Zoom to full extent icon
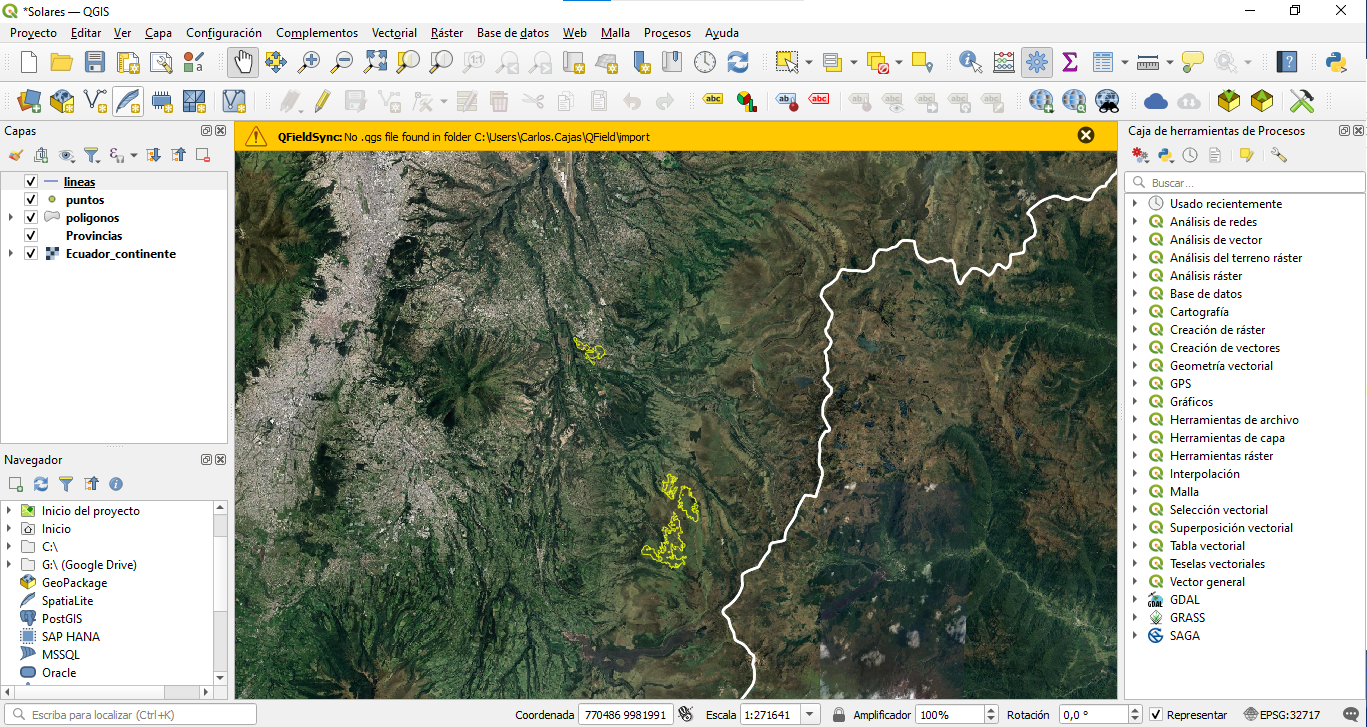 click(375, 62)
